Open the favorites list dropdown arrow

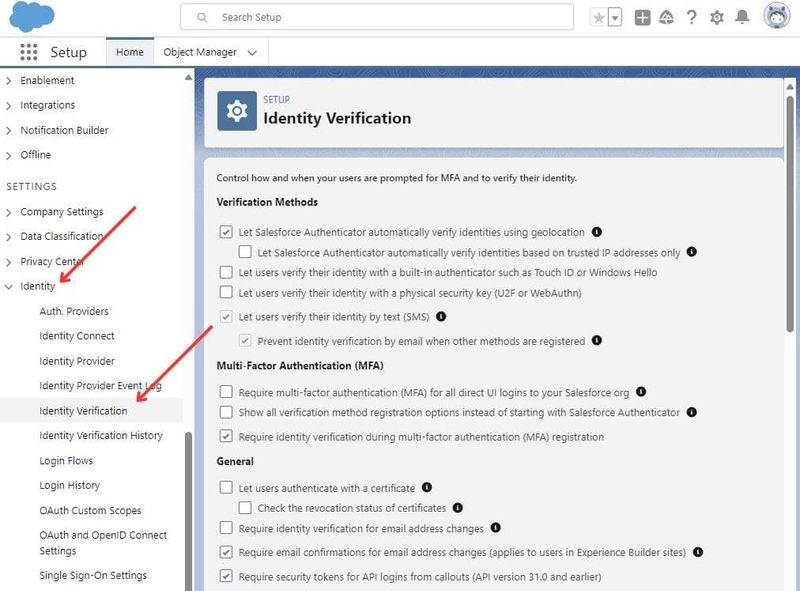pyautogui.click(x=615, y=18)
